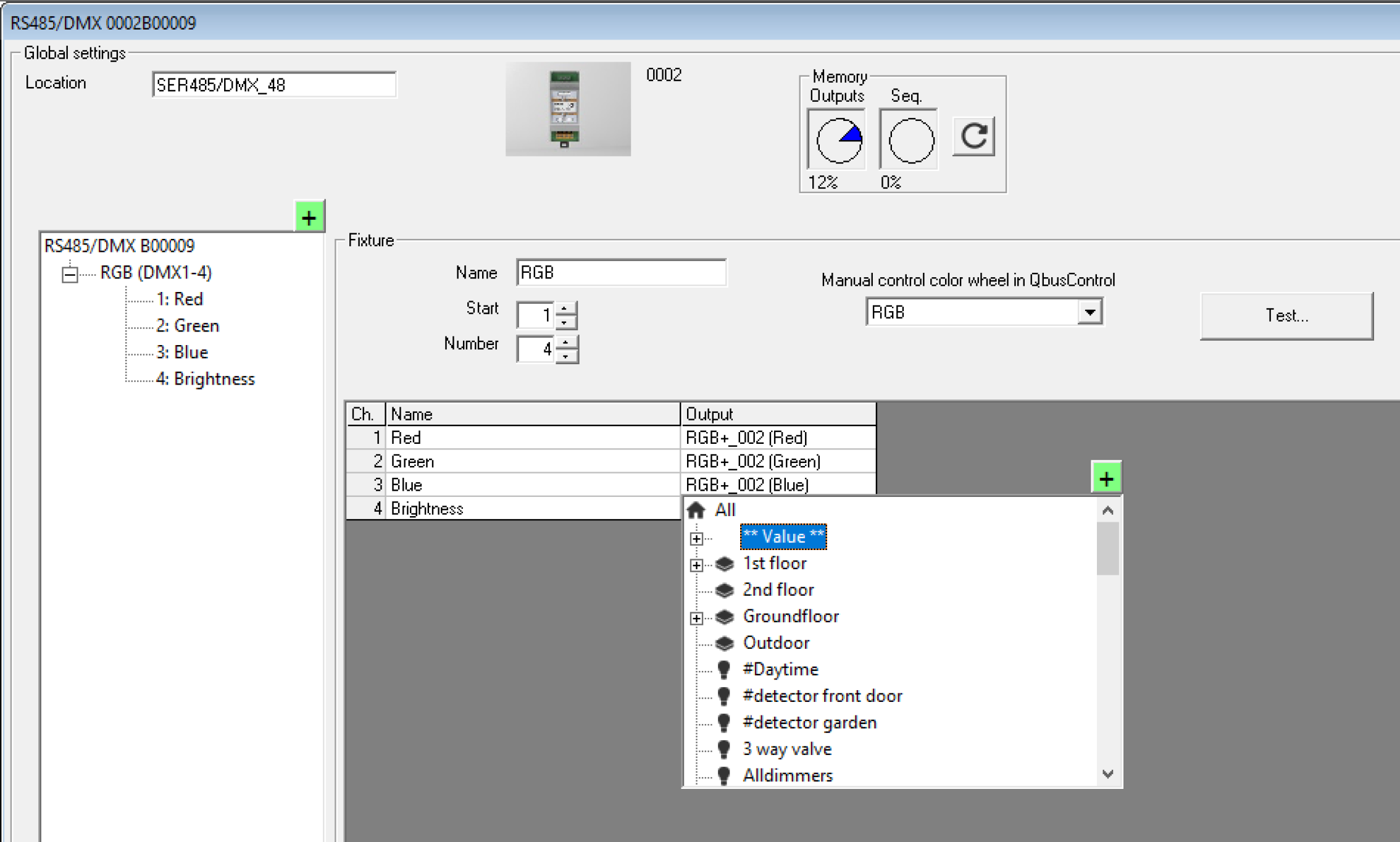Click the Brightness name cell
This screenshot has width=1400, height=842.
[x=533, y=508]
